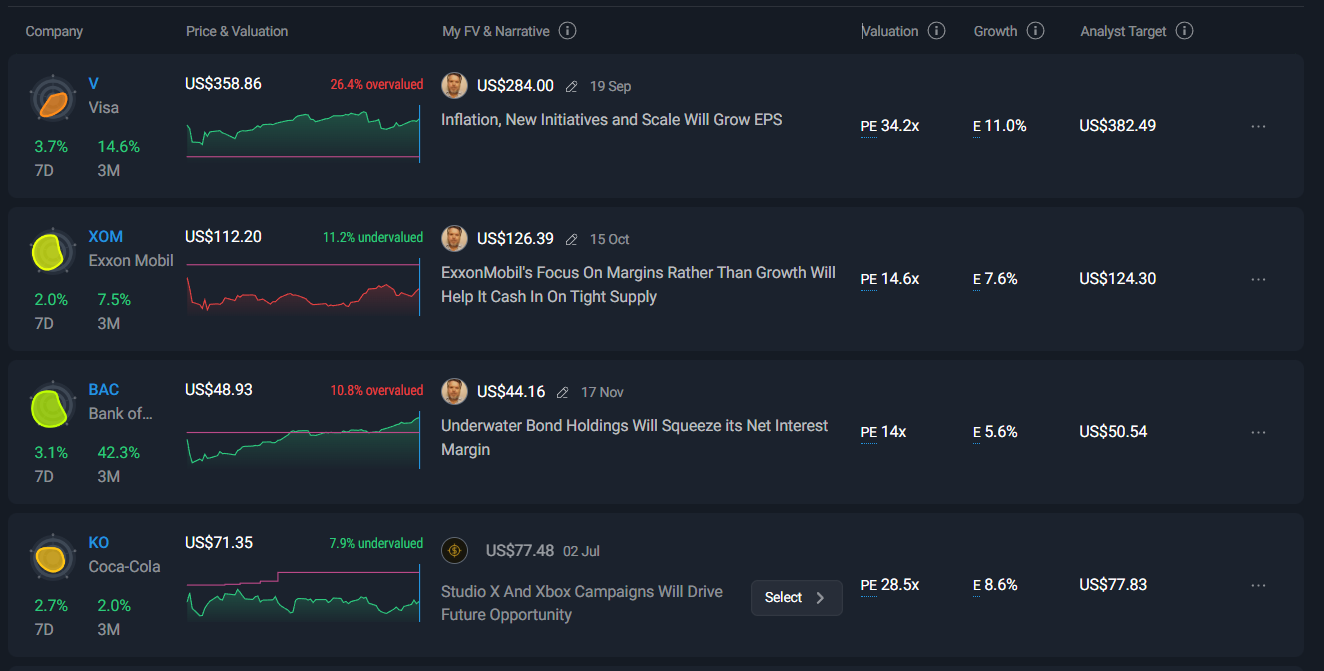Click Exxon Mobil fair value US$126.39
This screenshot has height=671, width=1324.
pyautogui.click(x=515, y=239)
